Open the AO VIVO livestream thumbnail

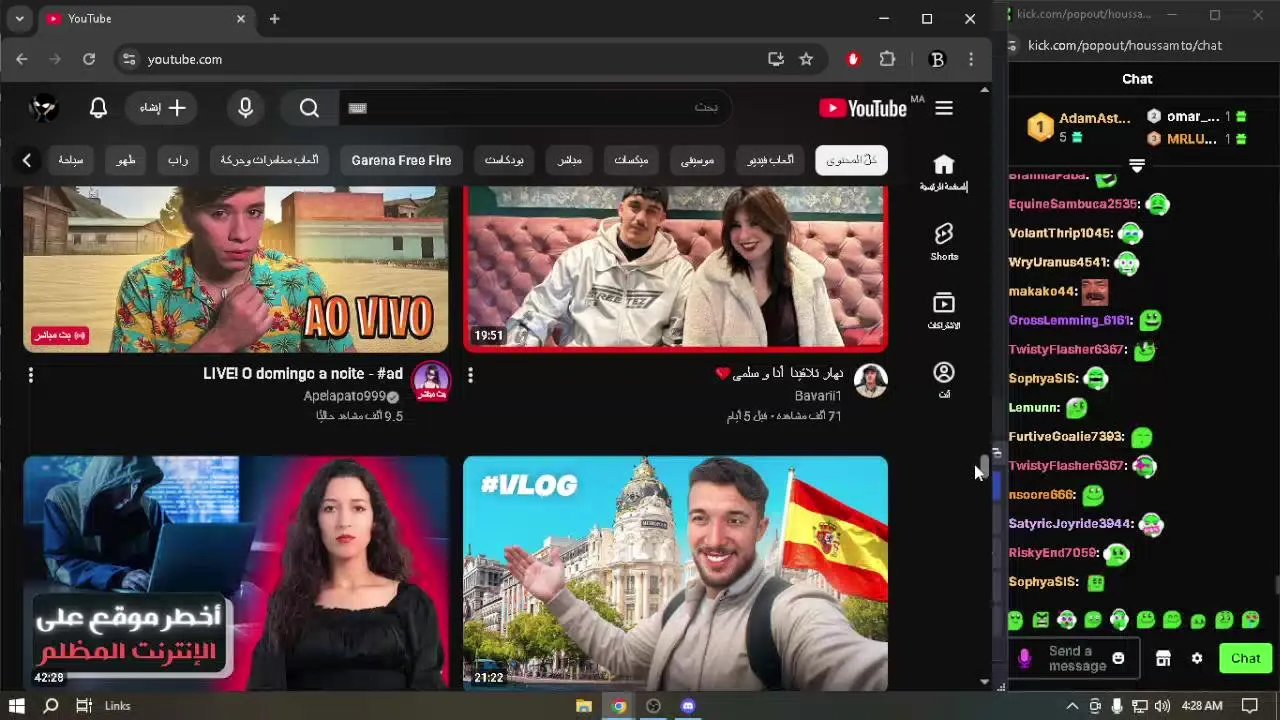click(236, 268)
